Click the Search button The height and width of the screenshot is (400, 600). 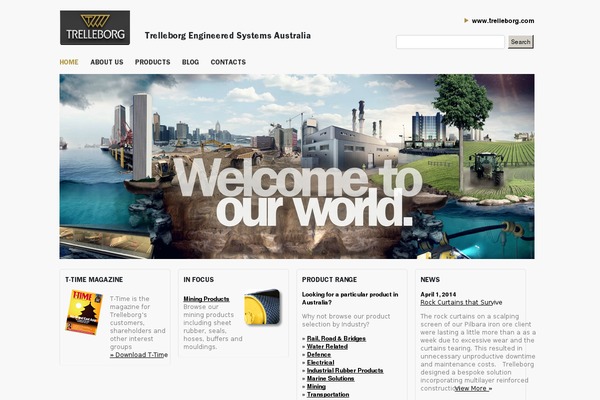pos(521,42)
